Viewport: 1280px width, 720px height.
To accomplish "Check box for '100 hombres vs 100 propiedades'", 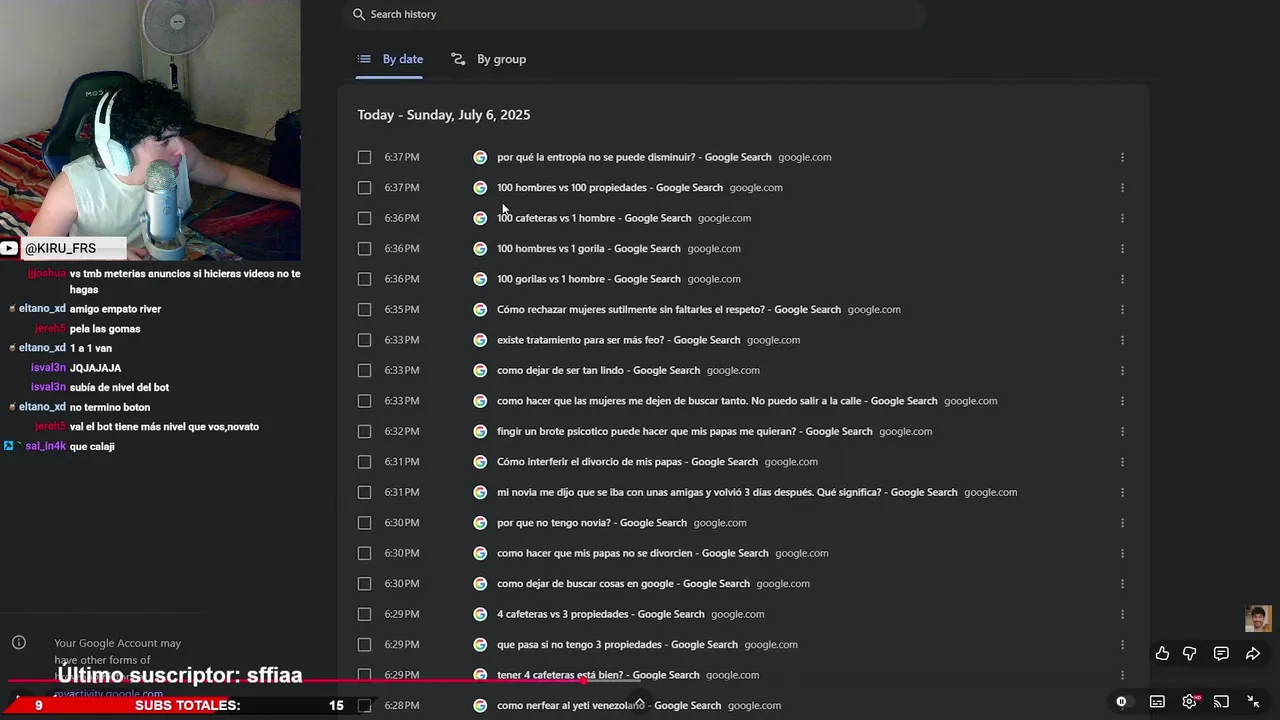I will (x=364, y=188).
